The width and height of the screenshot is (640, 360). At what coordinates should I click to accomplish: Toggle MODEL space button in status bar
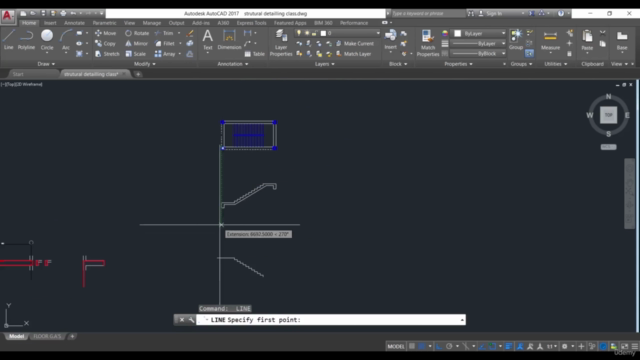396,346
